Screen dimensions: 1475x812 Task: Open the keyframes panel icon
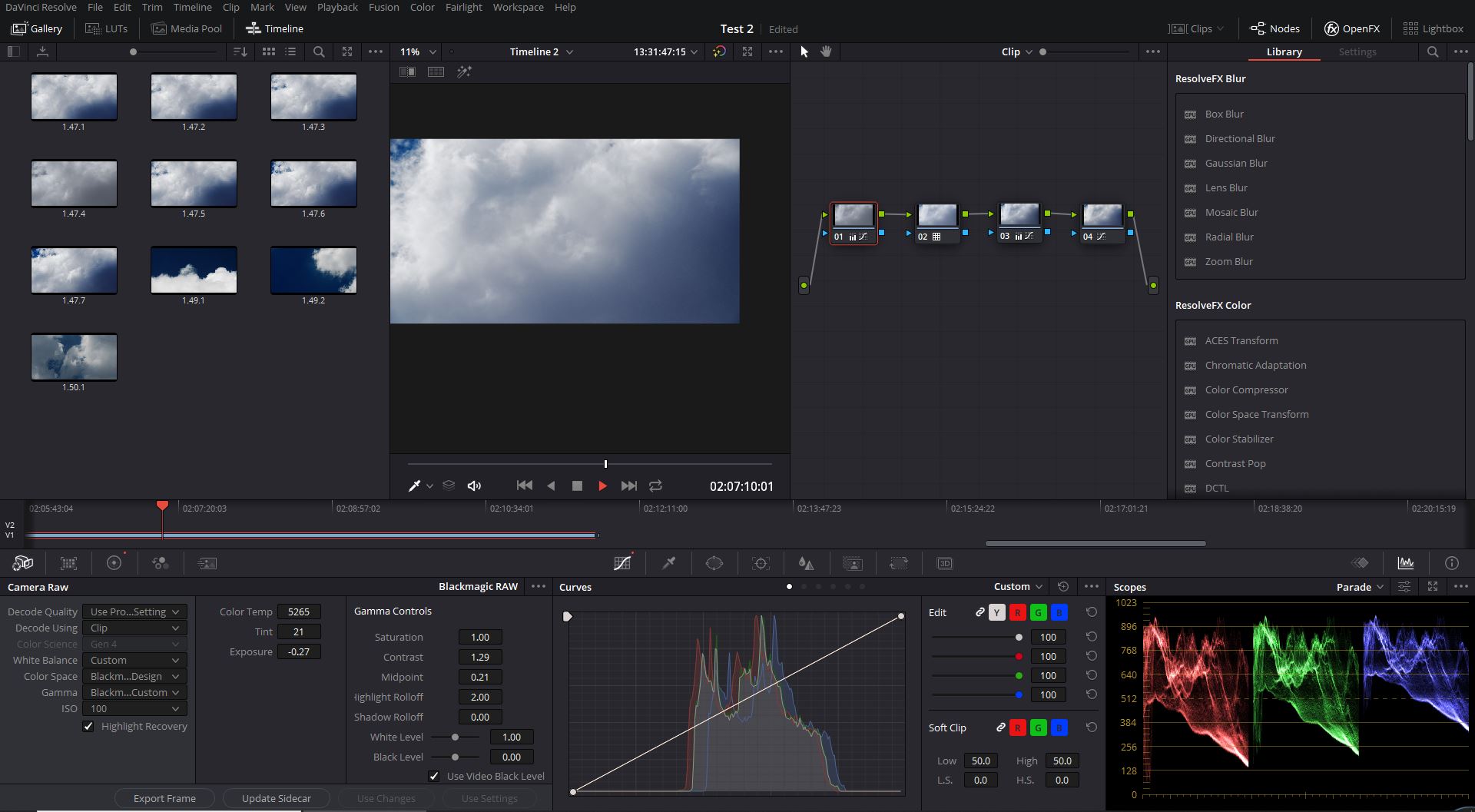1360,563
